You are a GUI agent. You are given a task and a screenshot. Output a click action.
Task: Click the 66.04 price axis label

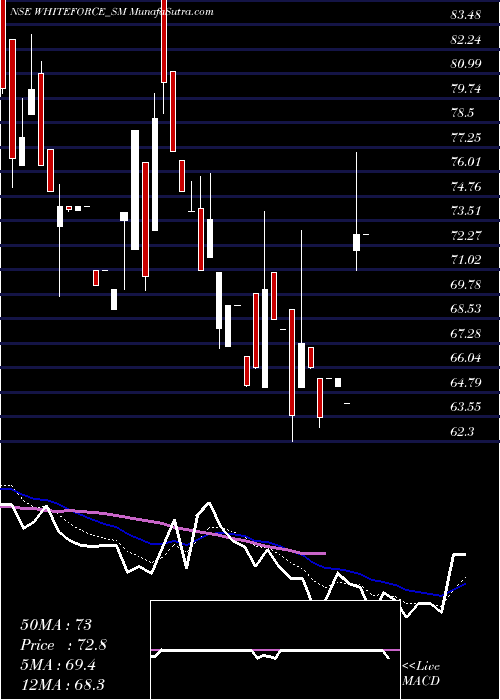pos(466,358)
